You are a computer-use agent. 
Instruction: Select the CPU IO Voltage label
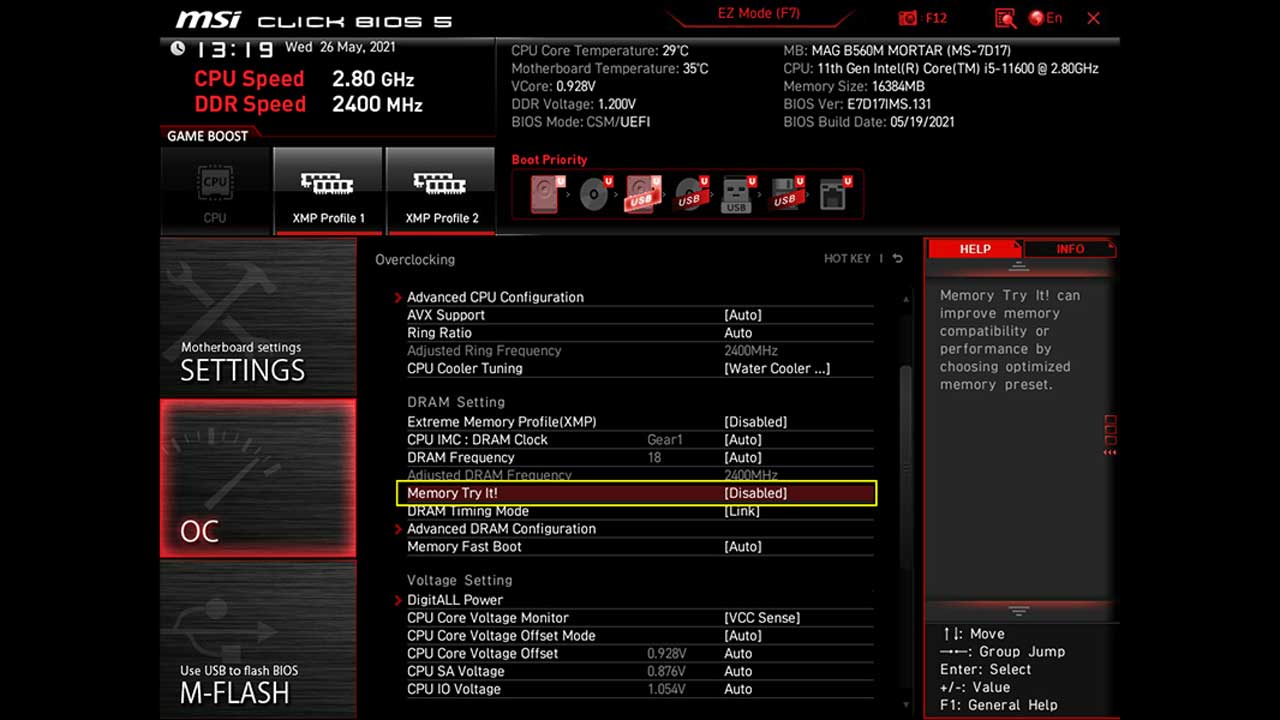pos(454,689)
